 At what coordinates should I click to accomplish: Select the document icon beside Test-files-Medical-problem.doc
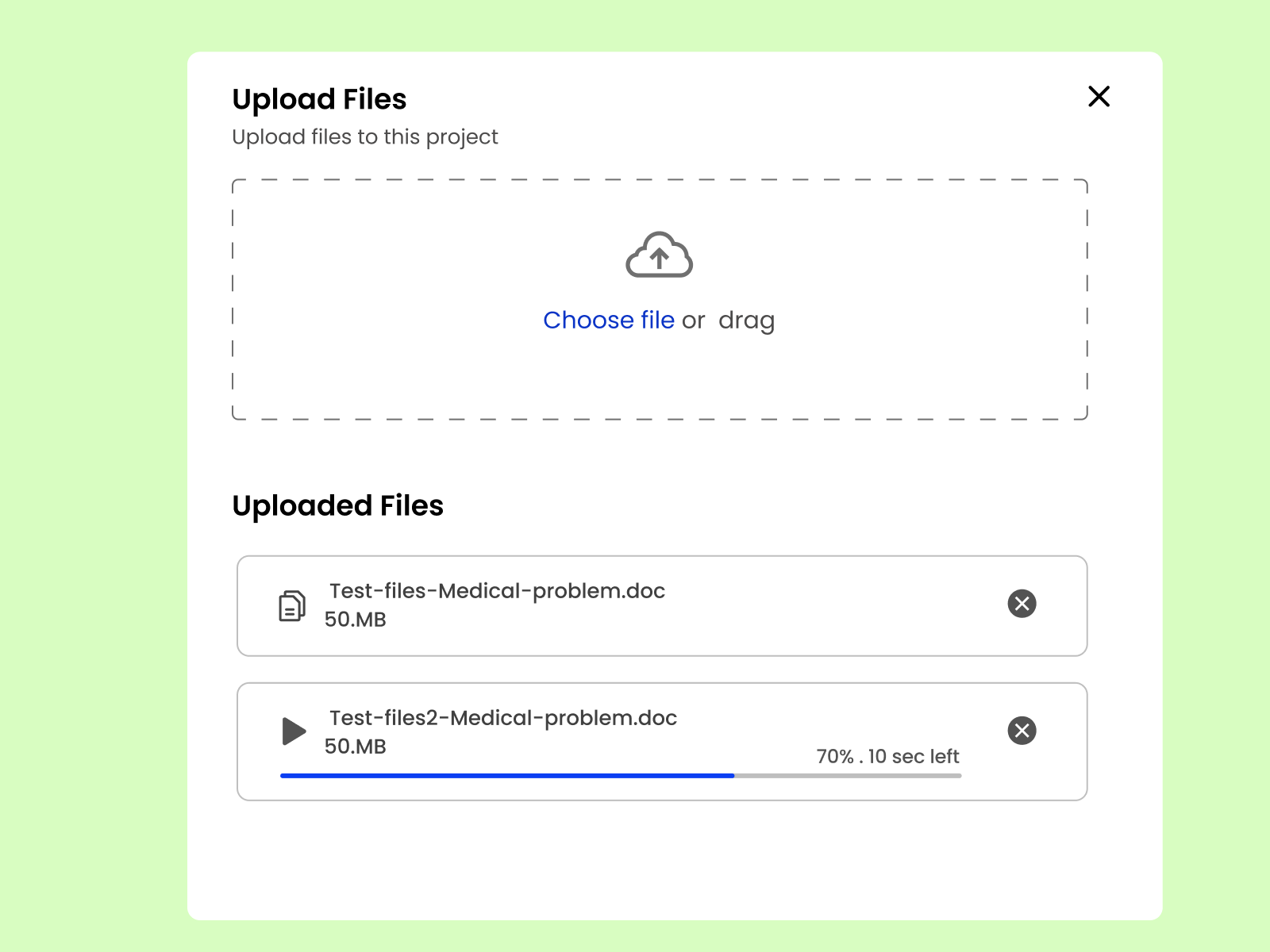point(292,605)
